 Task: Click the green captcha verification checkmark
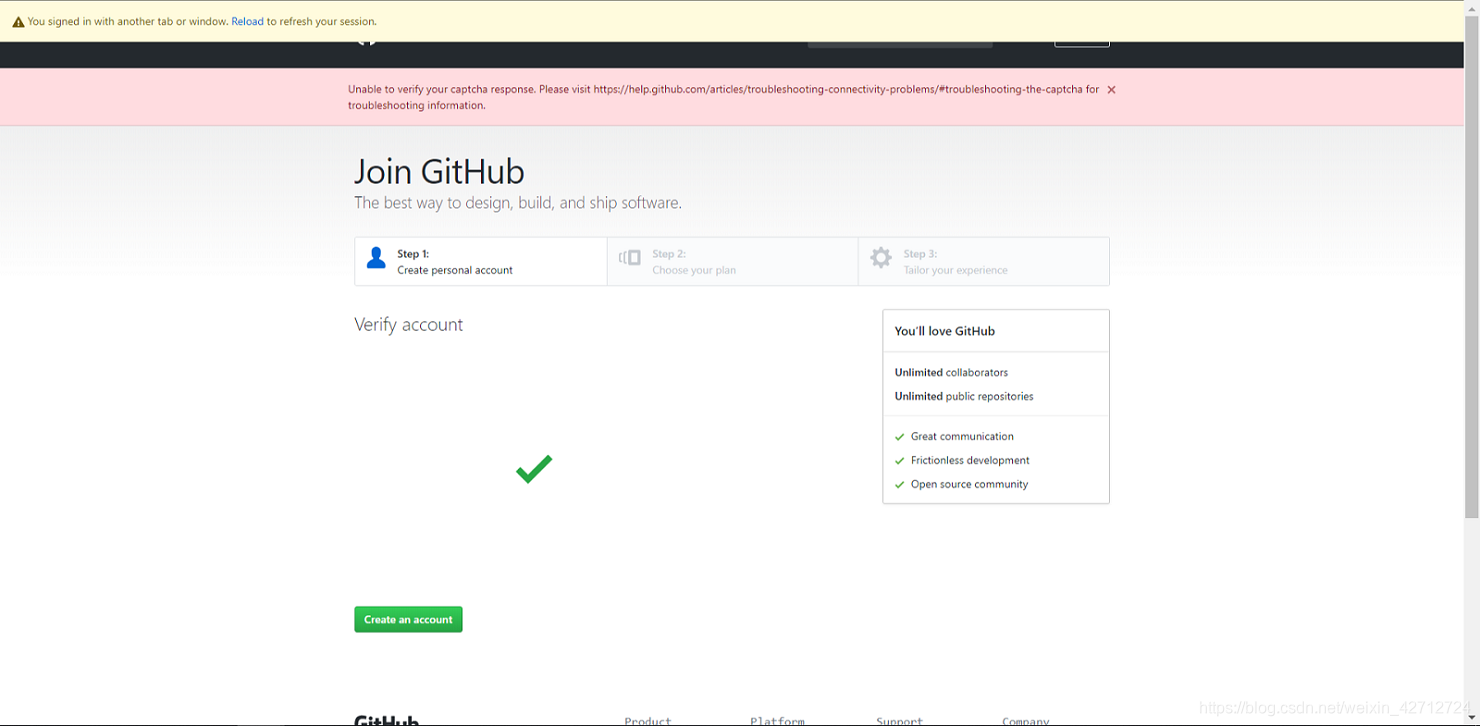pos(534,469)
